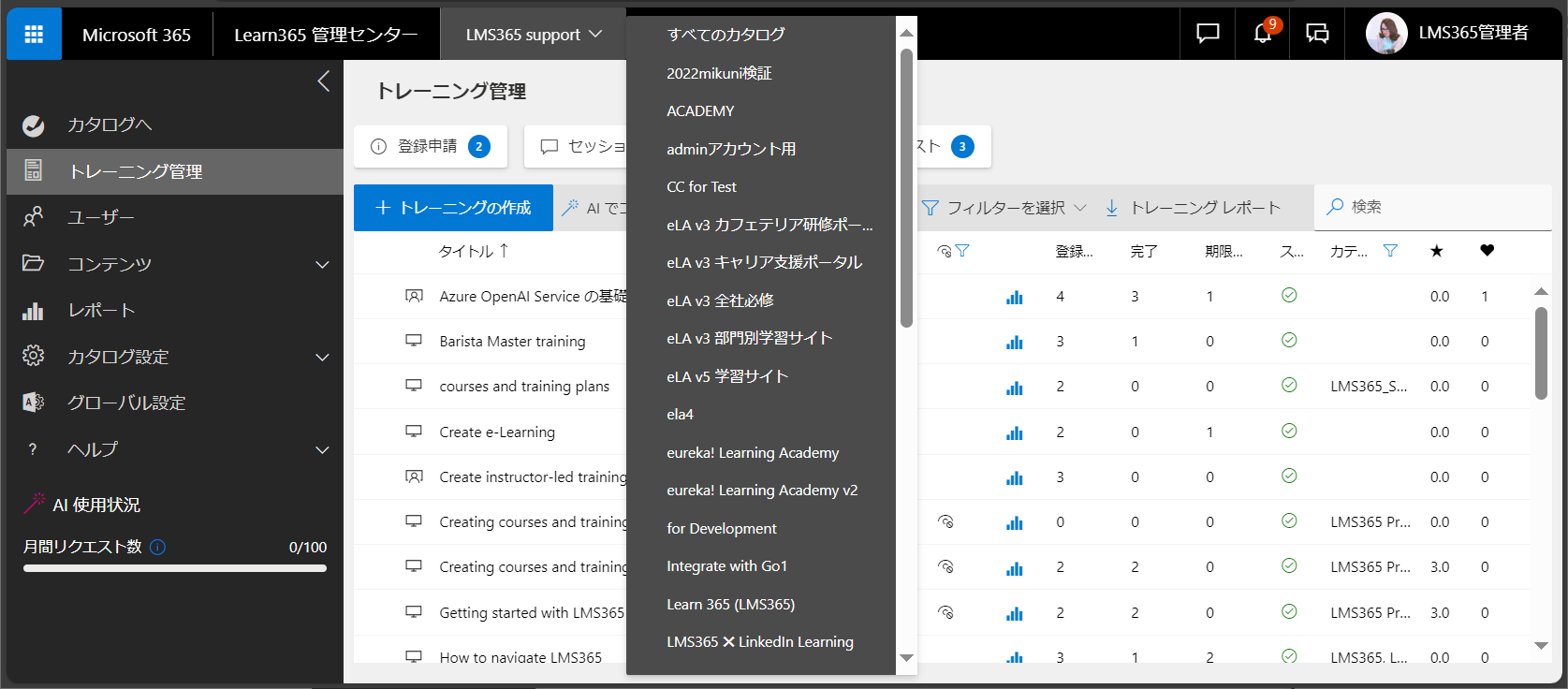Open report chart for Getting started with LMS365
This screenshot has width=1568, height=689.
(x=1014, y=613)
